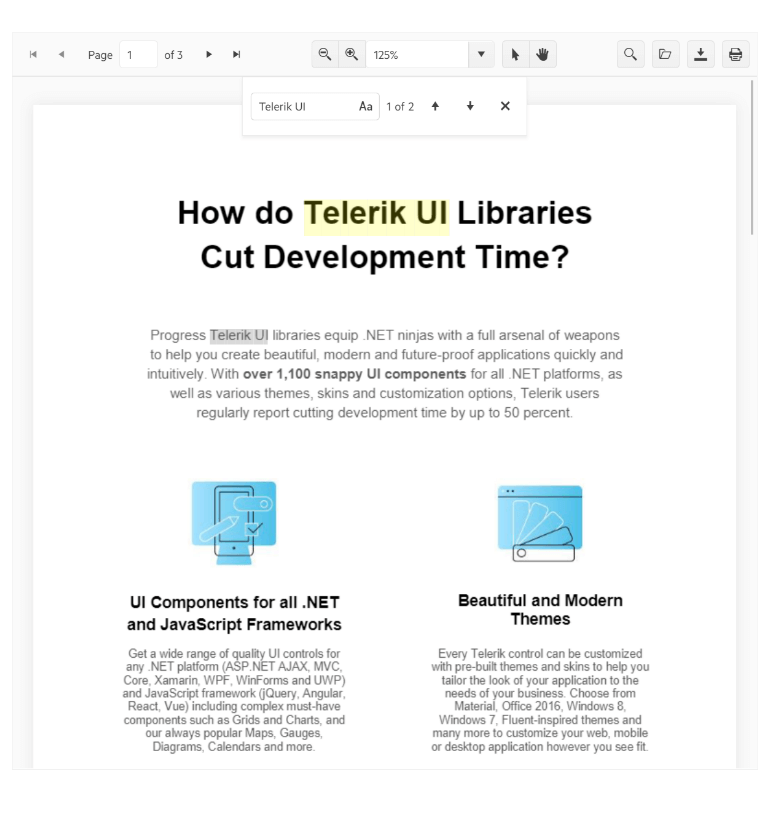Go to the previous page
Image resolution: width=770 pixels, height=831 pixels.
tap(61, 55)
